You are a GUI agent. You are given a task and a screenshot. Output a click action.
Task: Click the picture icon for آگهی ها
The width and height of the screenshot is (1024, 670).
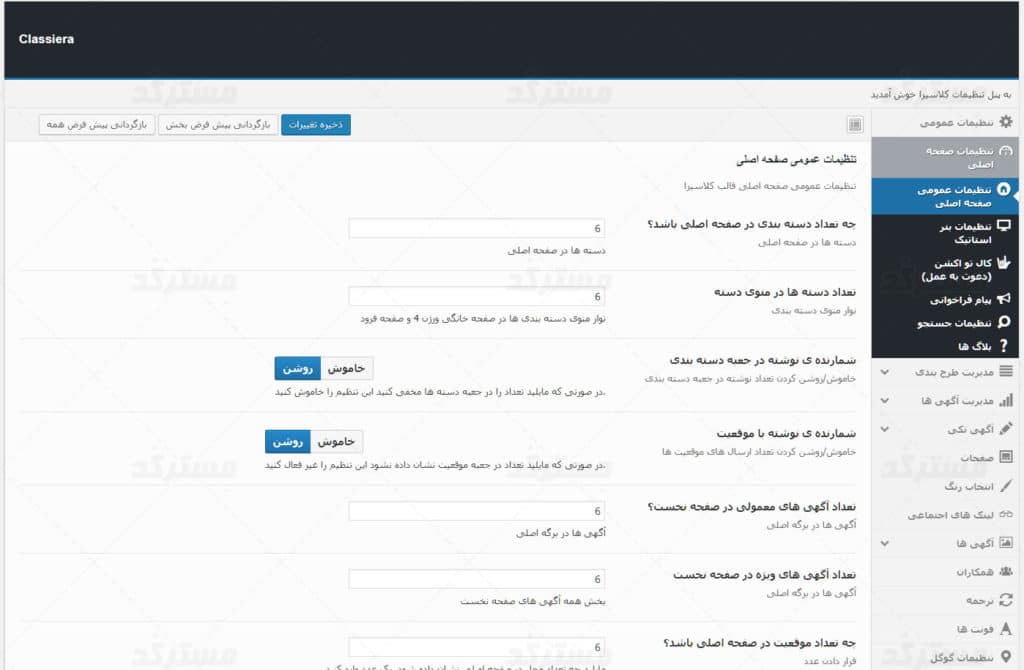coord(1006,543)
